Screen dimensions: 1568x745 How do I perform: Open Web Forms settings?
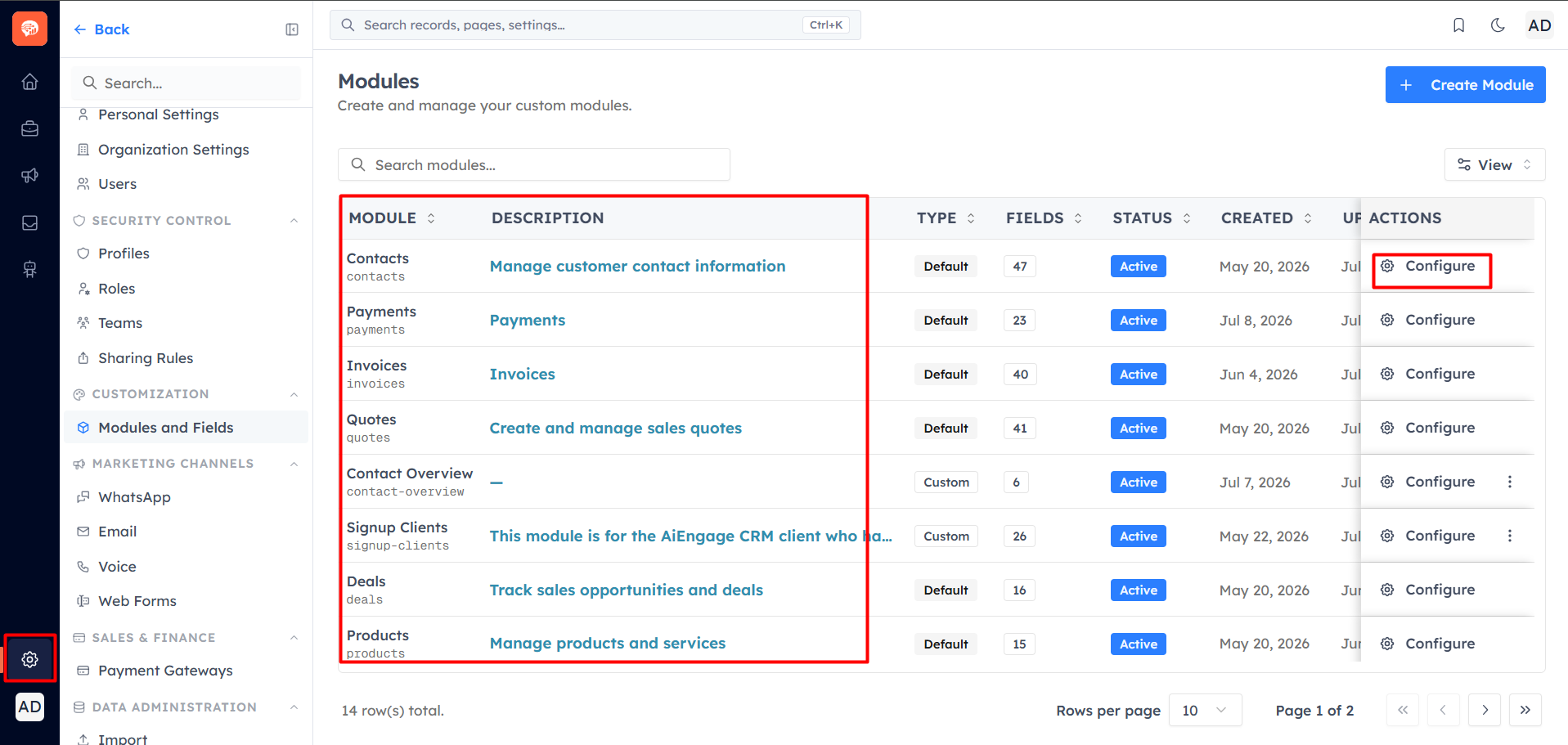(x=137, y=601)
